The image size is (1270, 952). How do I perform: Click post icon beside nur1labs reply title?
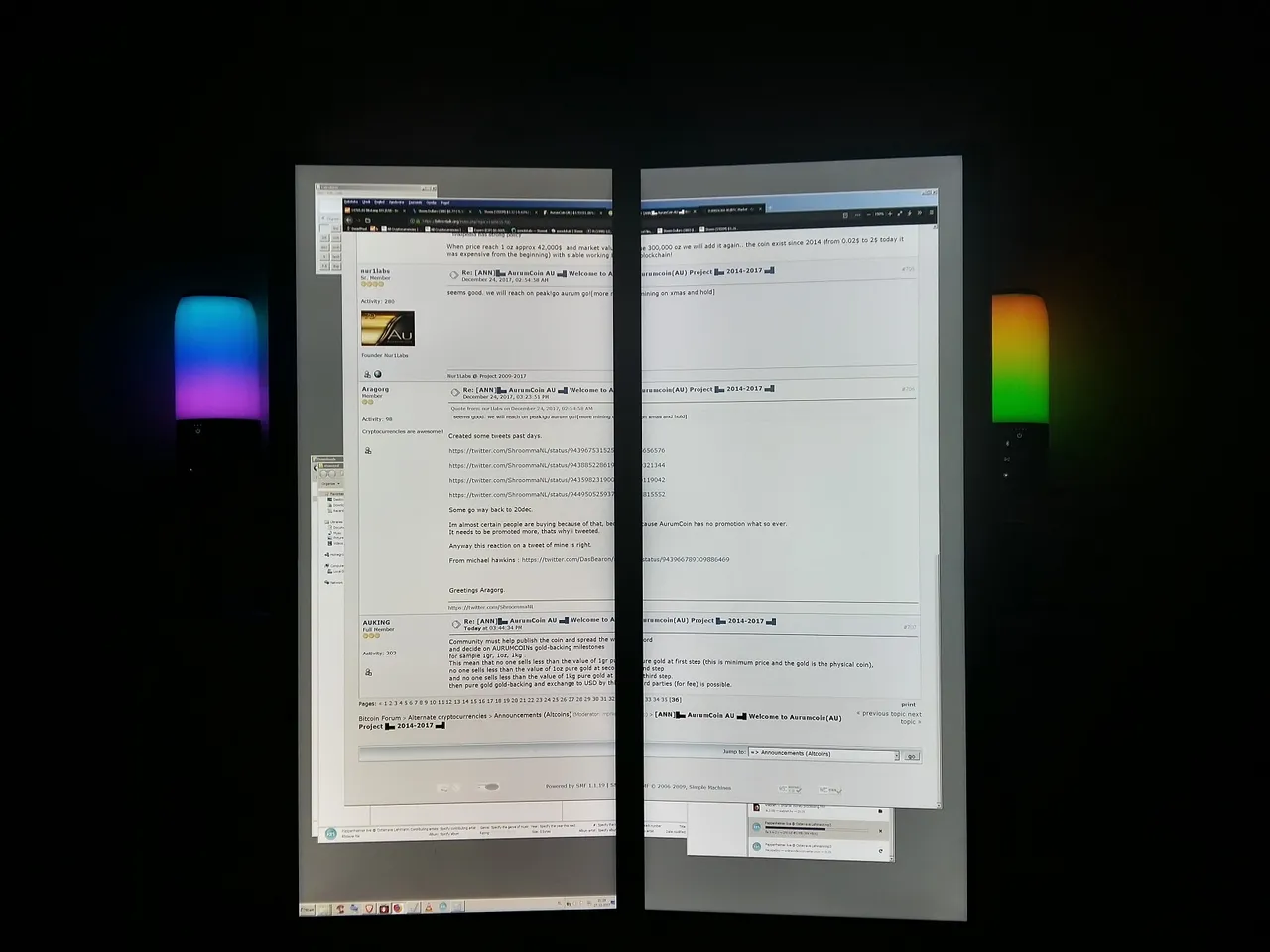[x=454, y=275]
